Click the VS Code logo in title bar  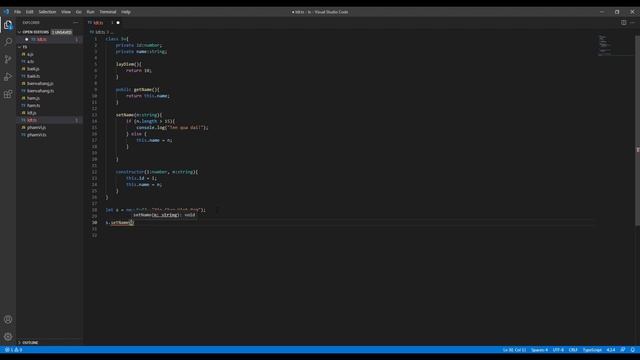(6, 12)
